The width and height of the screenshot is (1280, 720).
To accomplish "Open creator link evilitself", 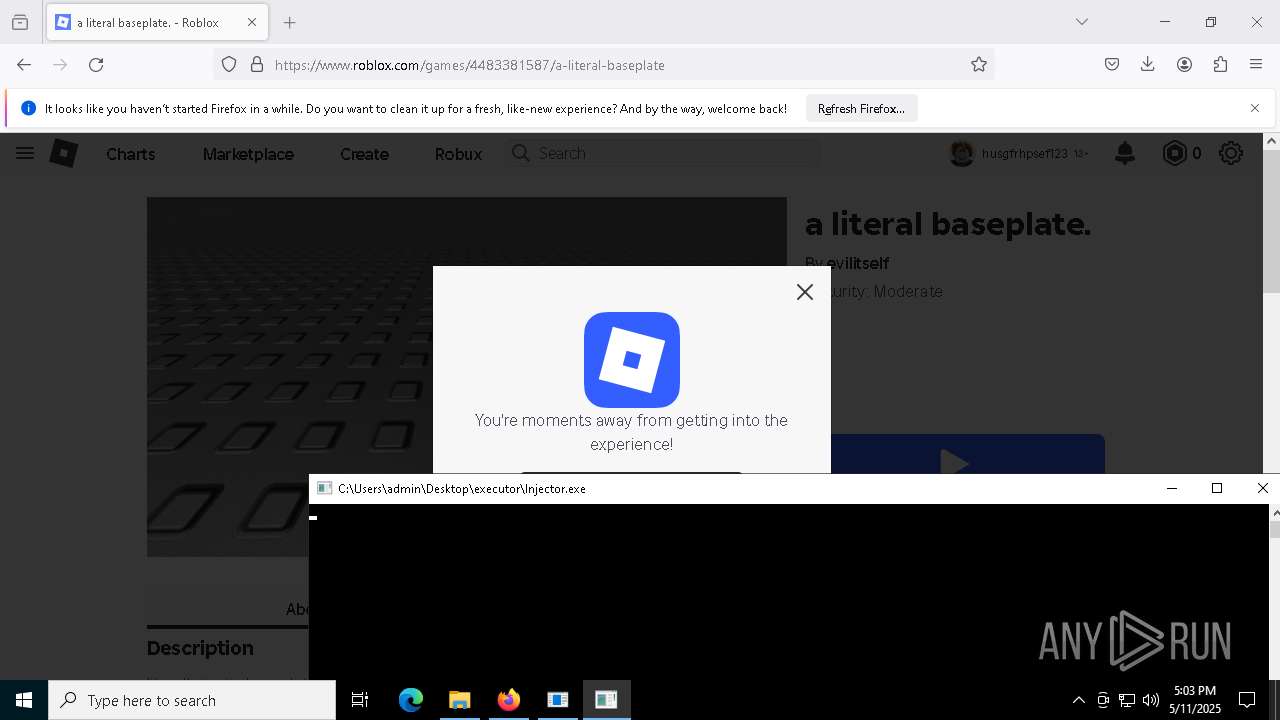I will (x=858, y=263).
